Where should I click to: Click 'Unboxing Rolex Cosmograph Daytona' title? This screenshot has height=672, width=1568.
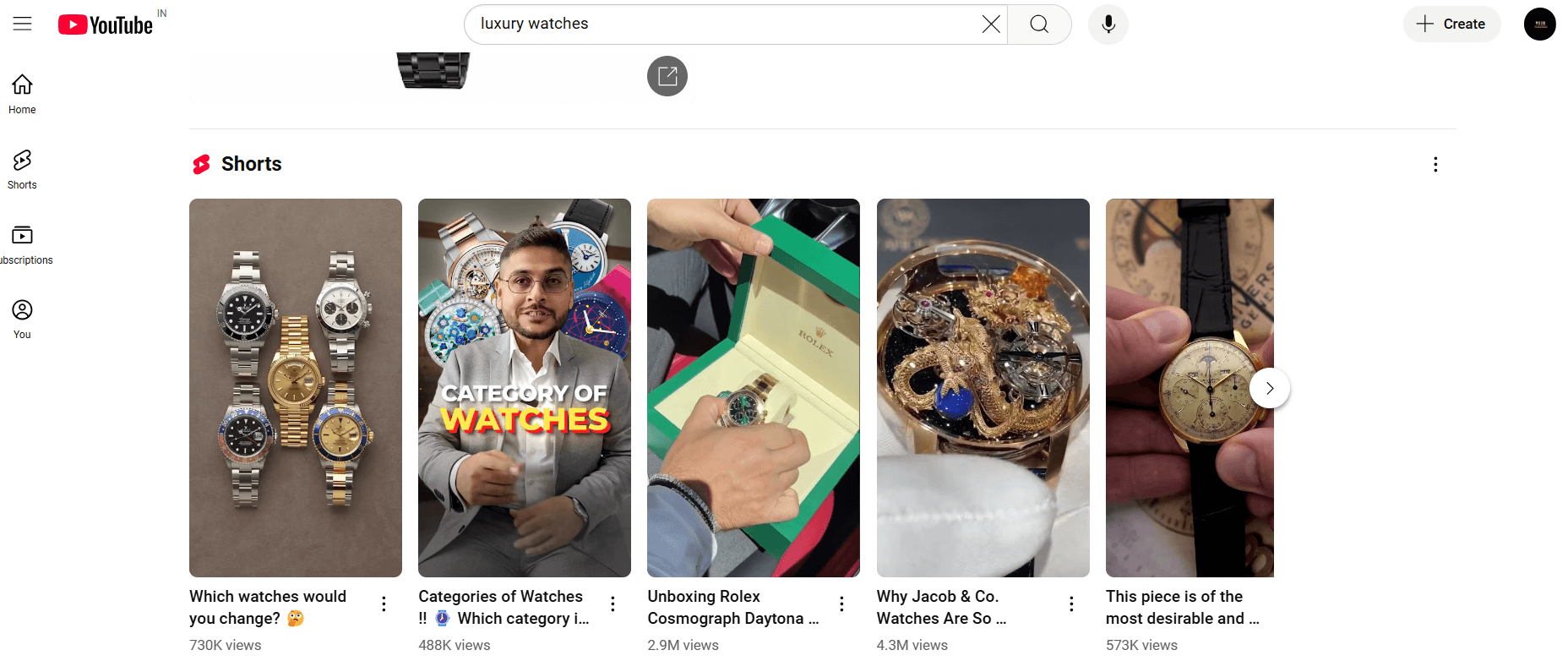pos(733,607)
